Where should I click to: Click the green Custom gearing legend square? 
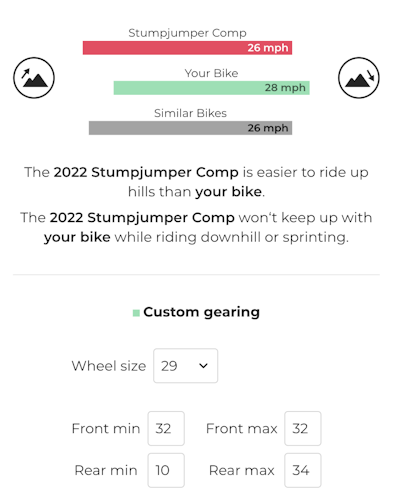[136, 313]
